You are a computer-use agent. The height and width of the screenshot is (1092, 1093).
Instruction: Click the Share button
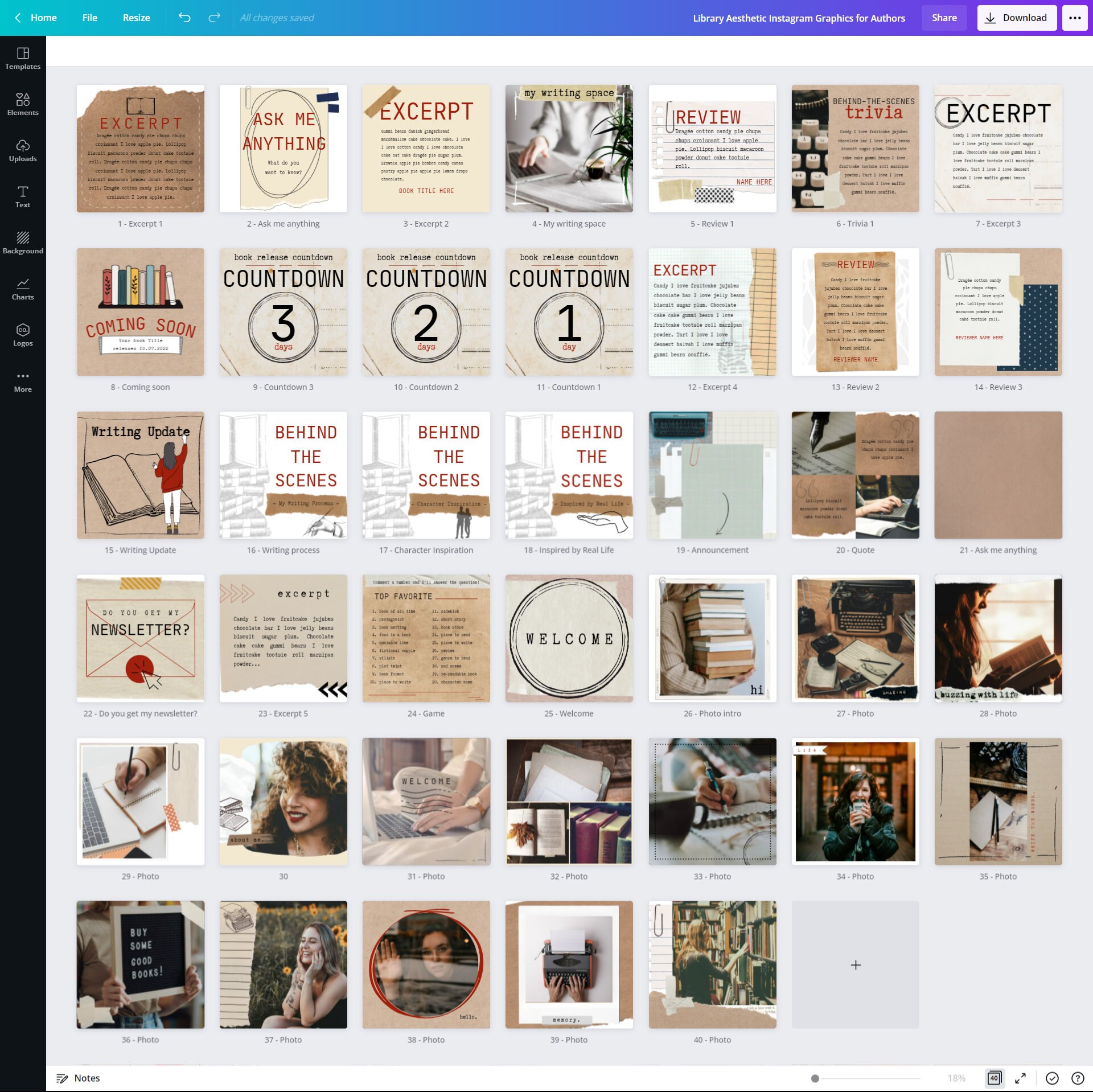point(944,18)
